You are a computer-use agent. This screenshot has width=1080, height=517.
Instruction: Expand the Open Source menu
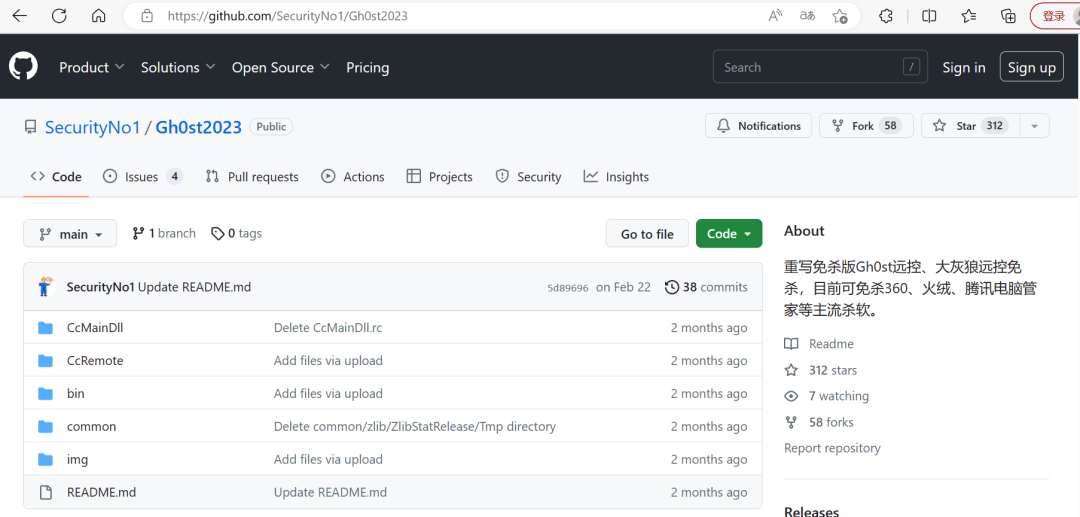pos(280,67)
